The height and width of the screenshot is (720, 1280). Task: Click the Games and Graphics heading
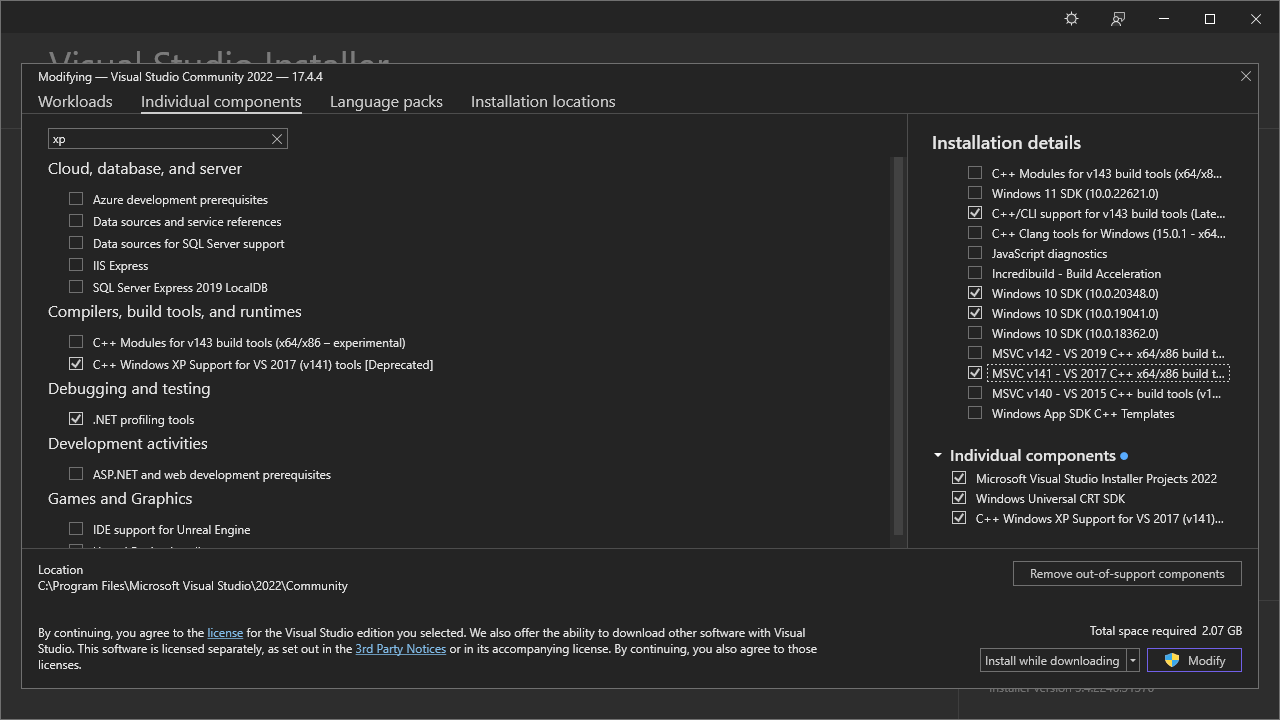[x=120, y=498]
